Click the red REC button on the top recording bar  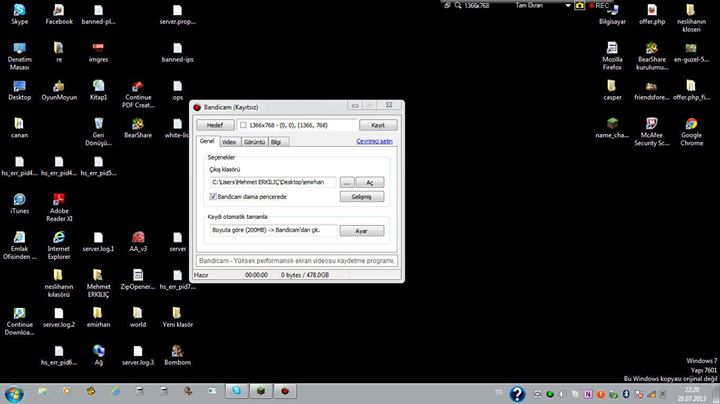599,6
